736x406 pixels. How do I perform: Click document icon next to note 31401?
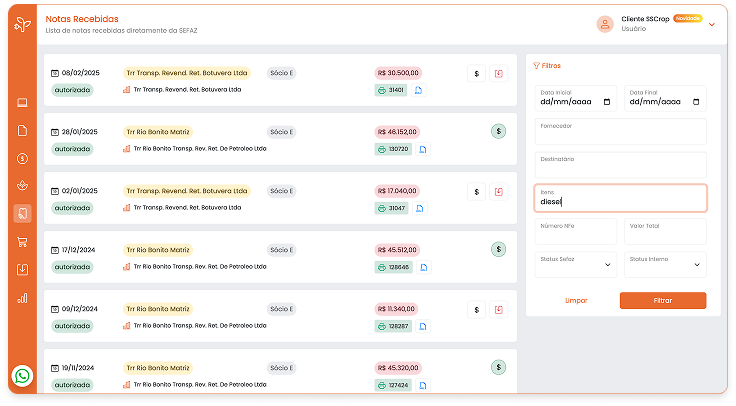pos(419,90)
